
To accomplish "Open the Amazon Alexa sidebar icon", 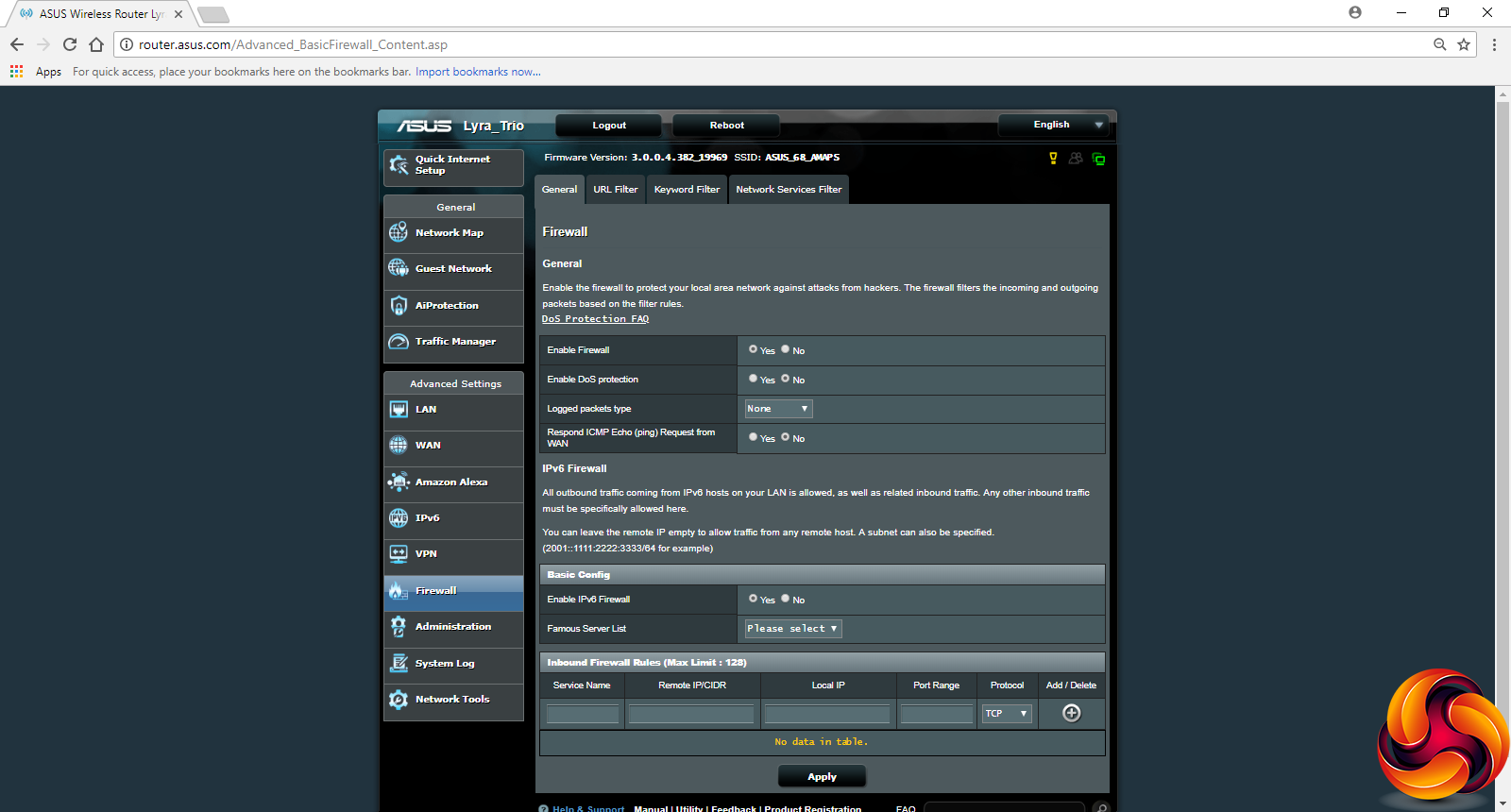I will point(399,482).
